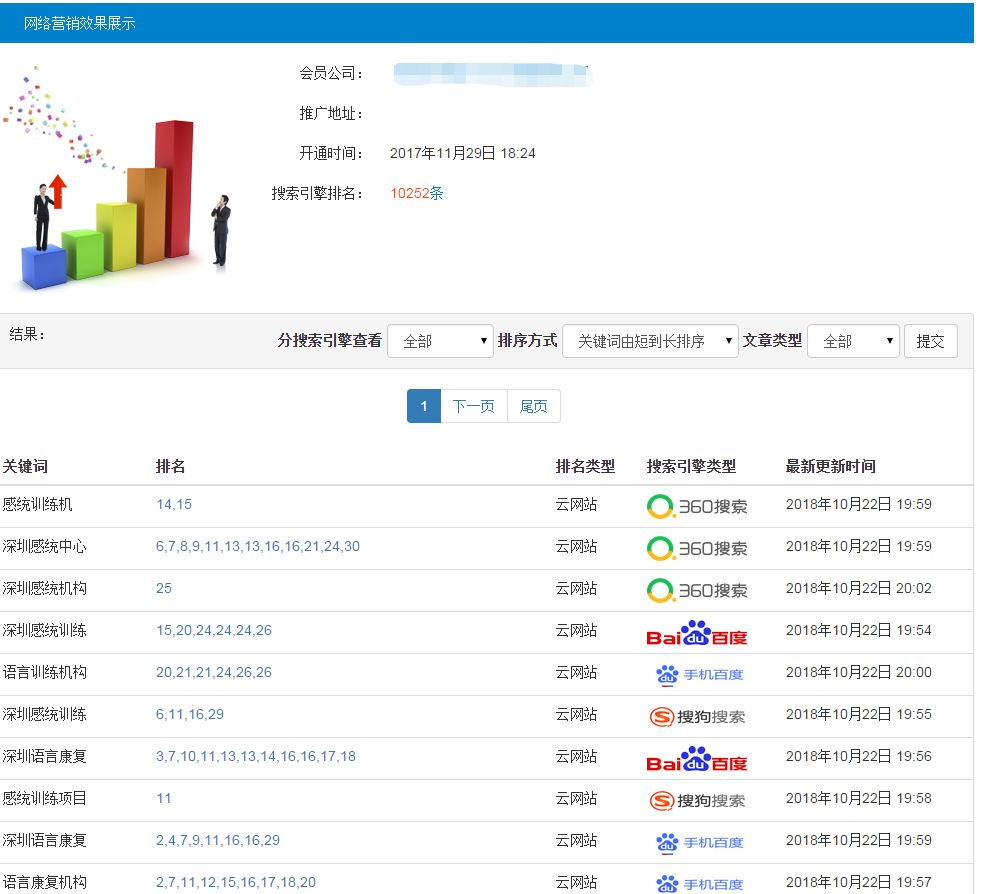Click 手机百度 logo in 语言训练机构 row
Image resolution: width=999 pixels, height=894 pixels.
point(699,674)
